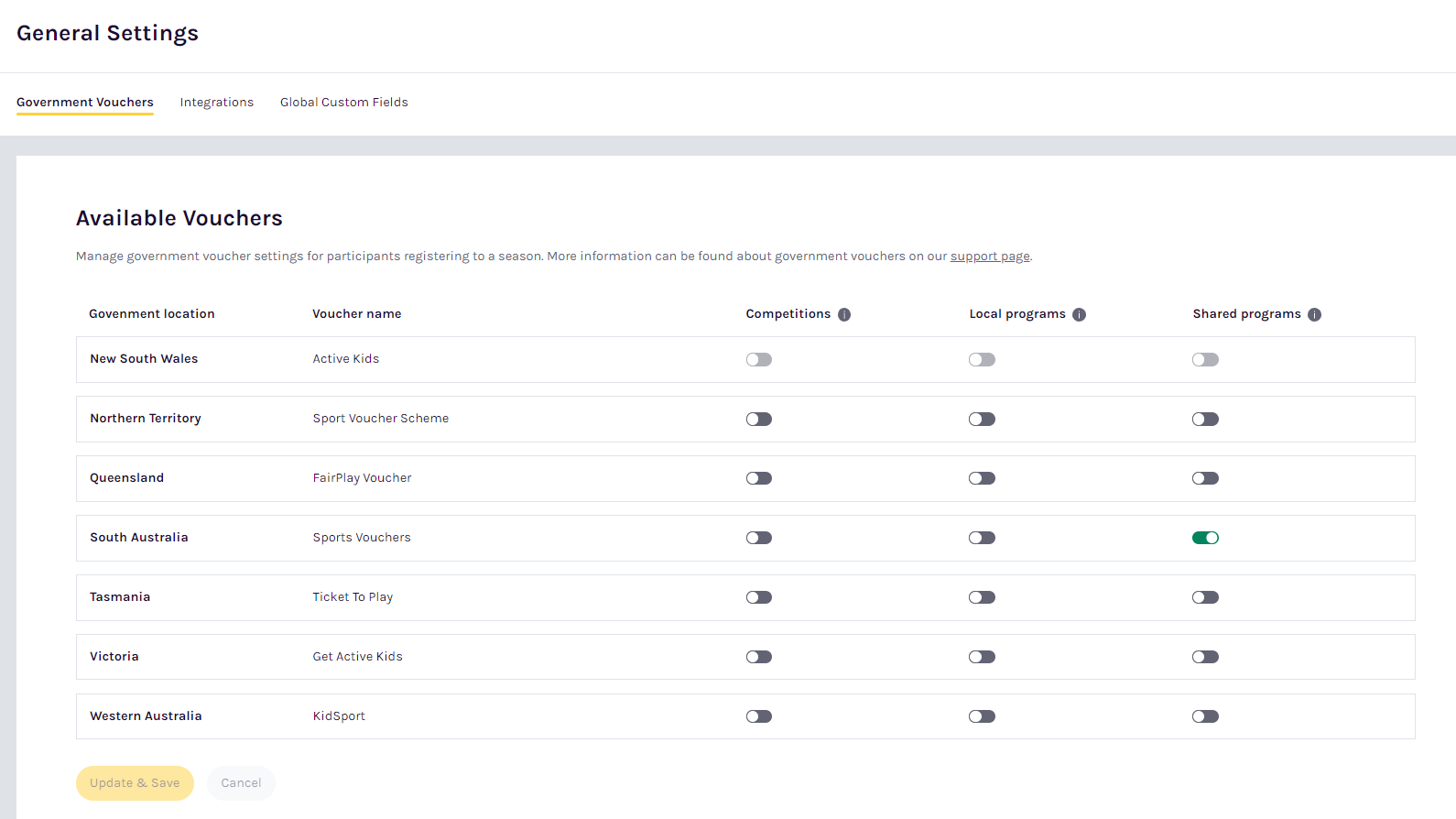Click the FairPlay Voucher name
Viewport: 1456px width, 819px height.
[x=363, y=478]
